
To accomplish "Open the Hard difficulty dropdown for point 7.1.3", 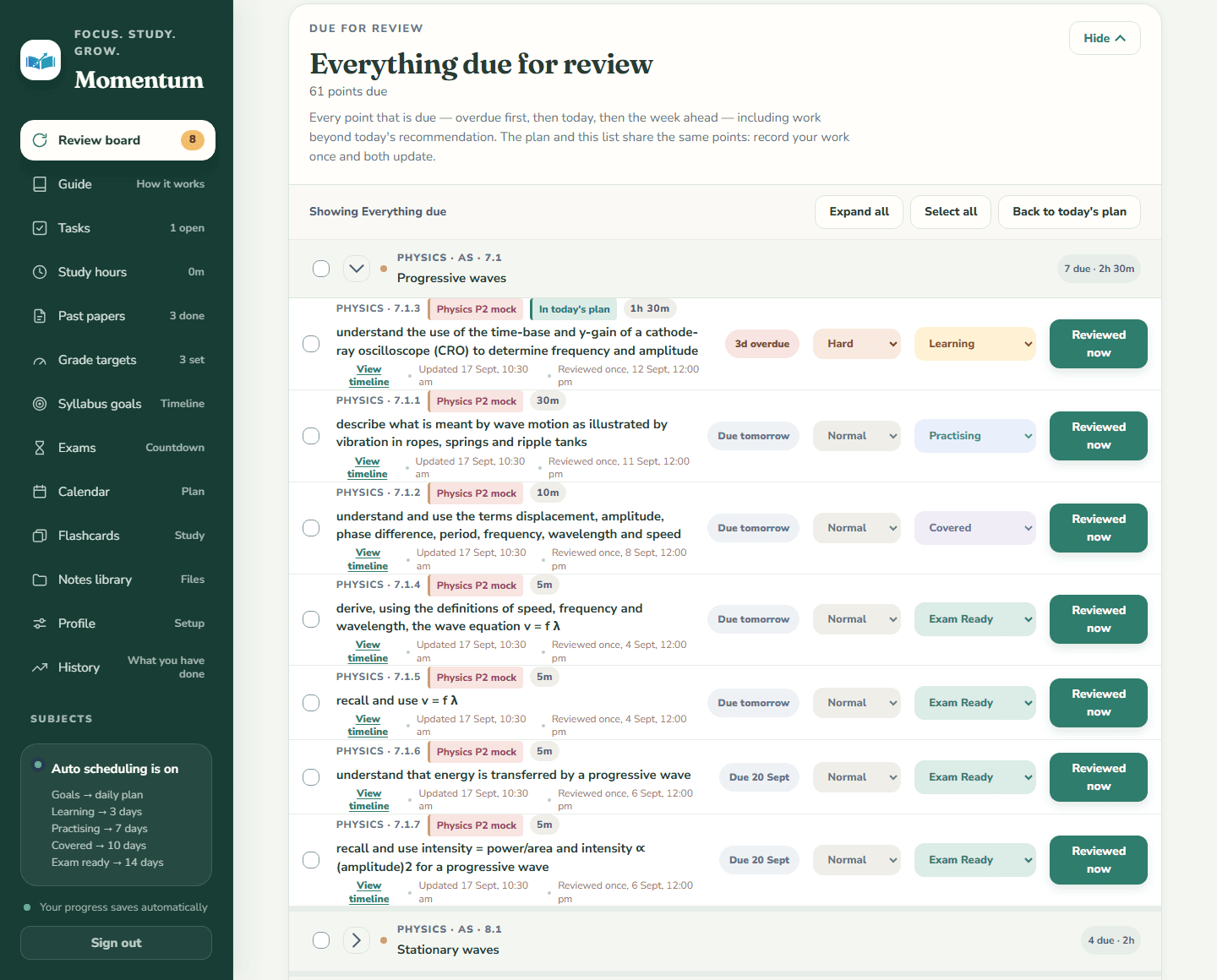I will pyautogui.click(x=857, y=344).
